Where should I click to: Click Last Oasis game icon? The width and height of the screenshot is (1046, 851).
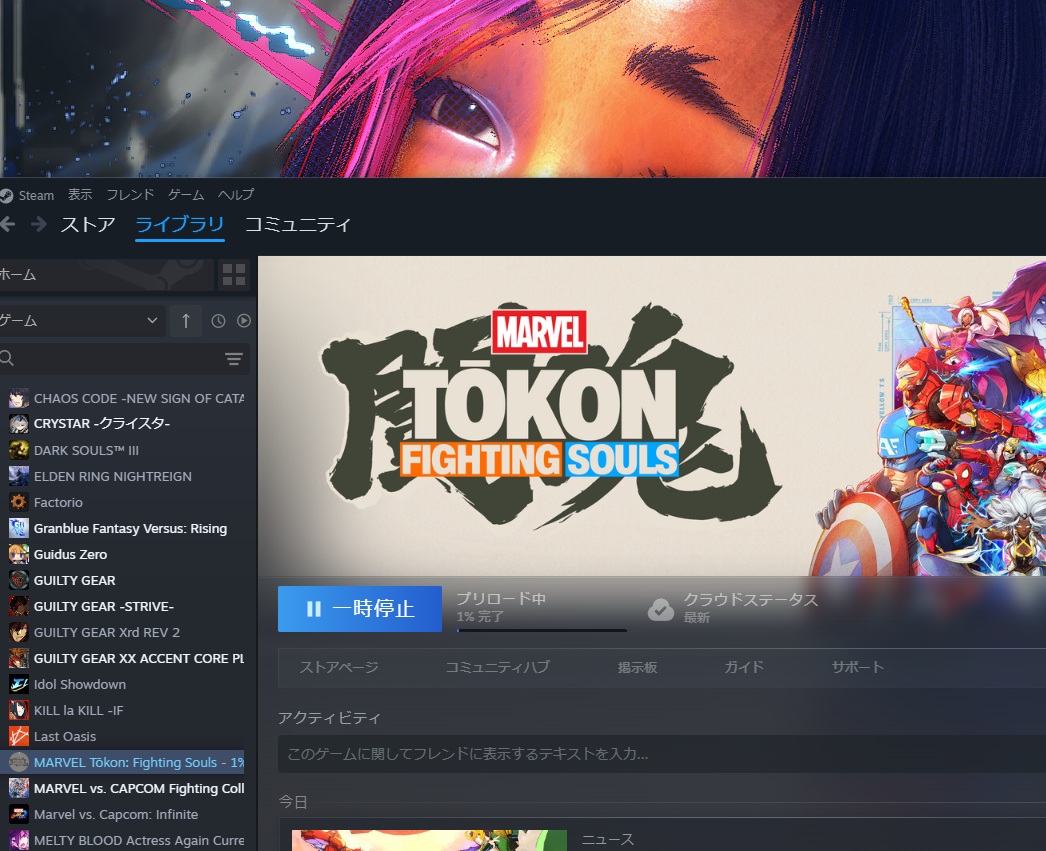click(19, 736)
